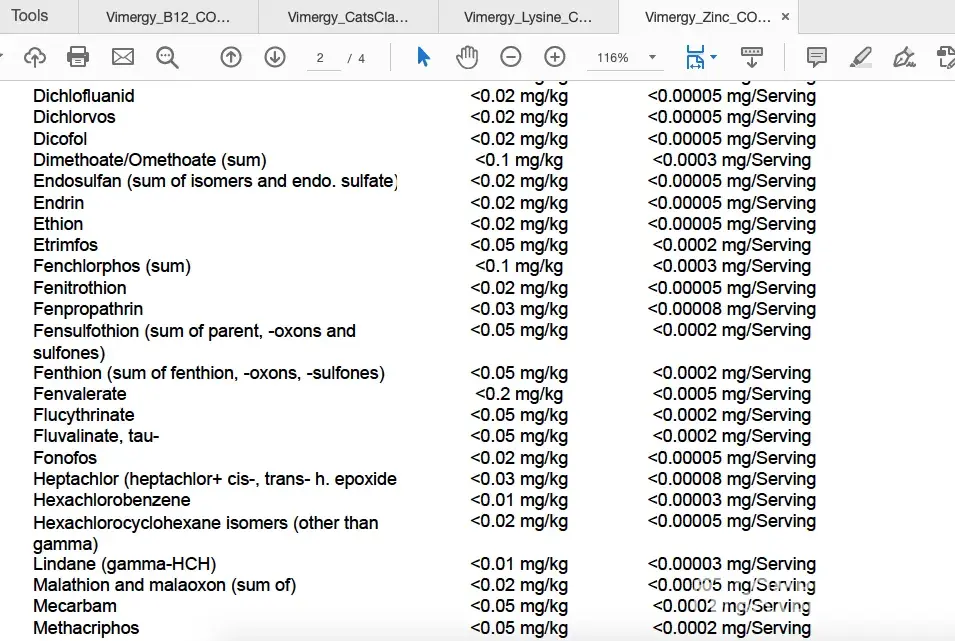The image size is (955, 641).
Task: Add a comment with speech bubble icon
Action: pos(817,58)
